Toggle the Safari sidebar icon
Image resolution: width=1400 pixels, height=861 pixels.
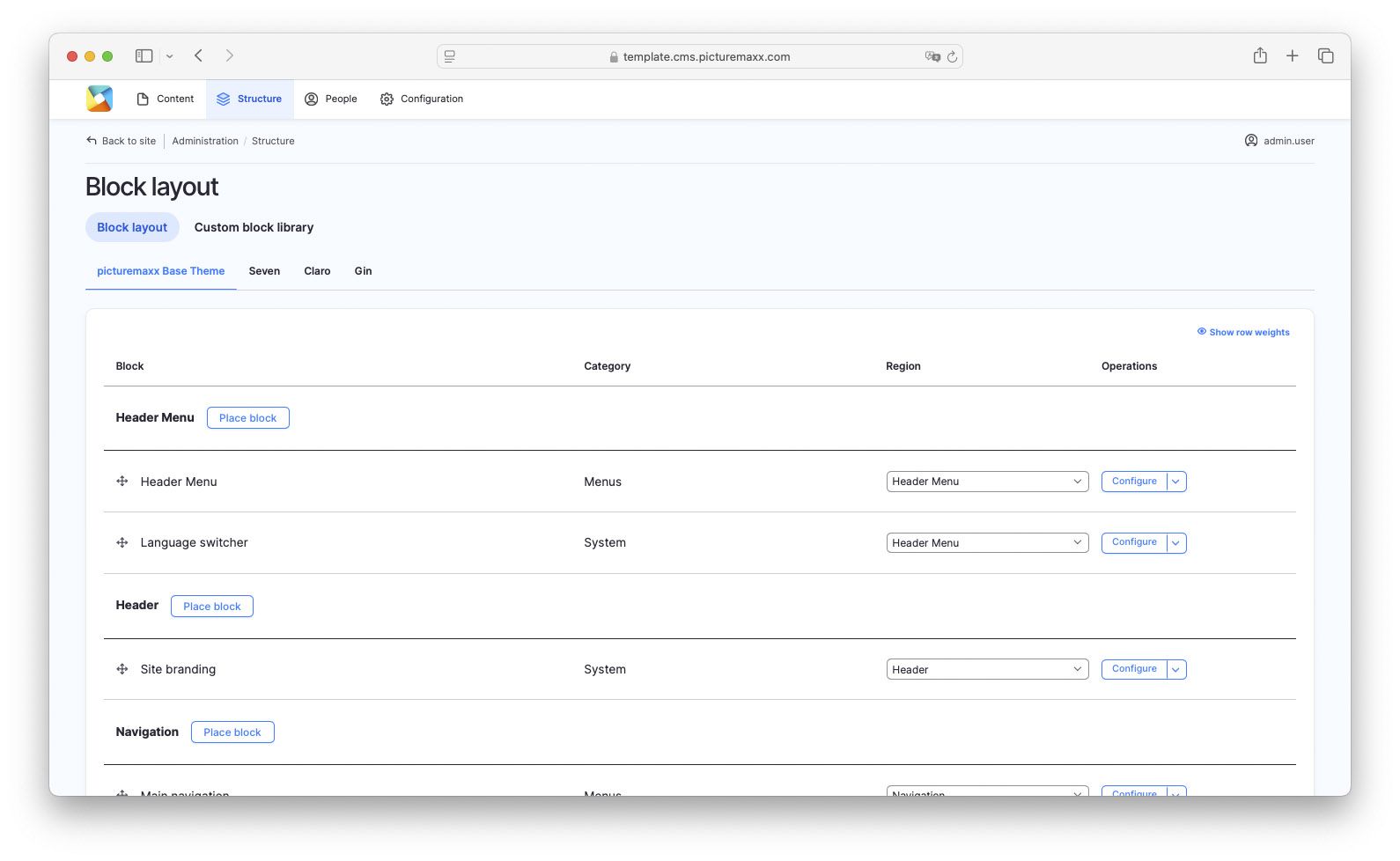[x=144, y=55]
